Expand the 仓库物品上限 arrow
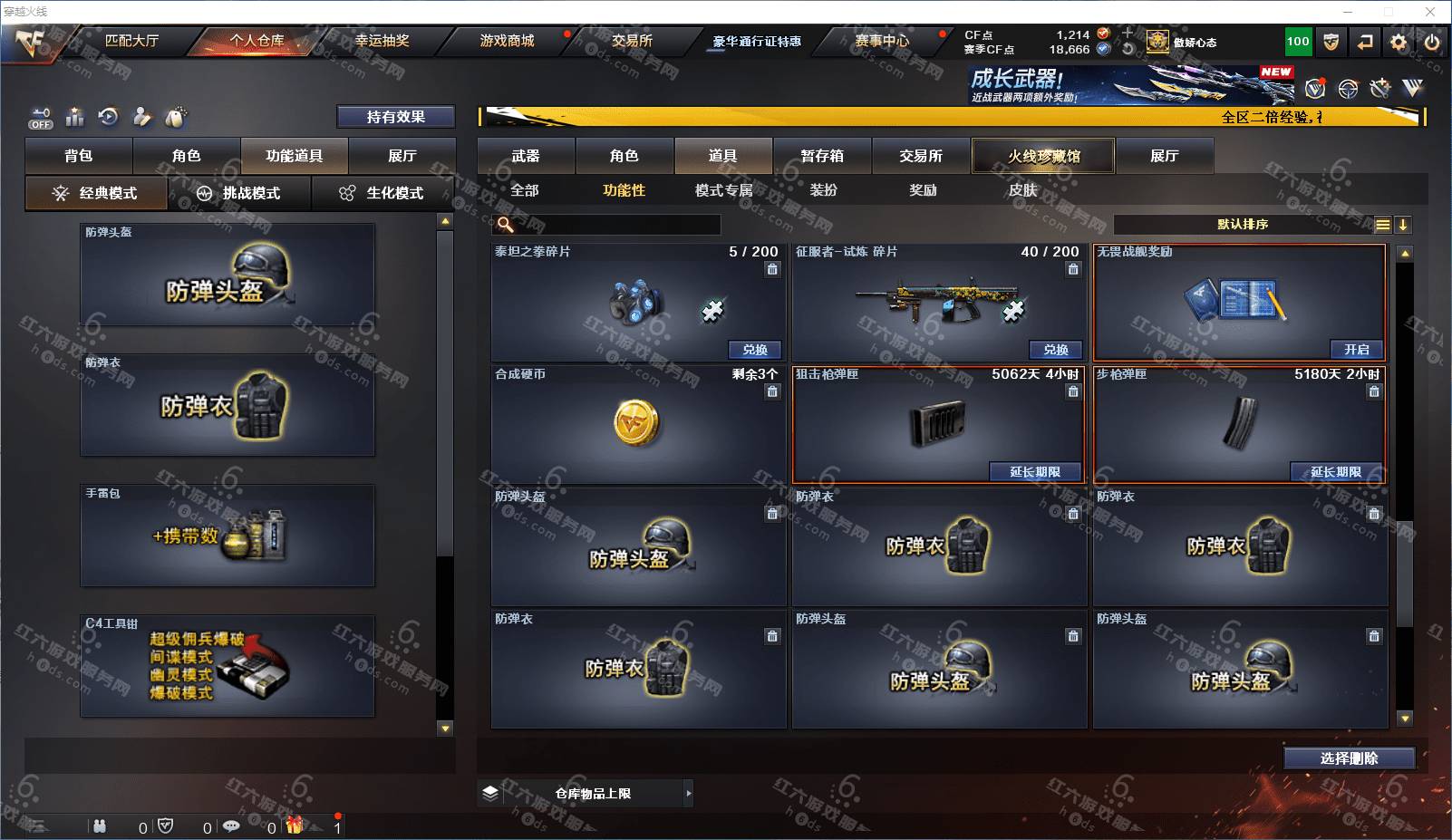 coord(689,793)
